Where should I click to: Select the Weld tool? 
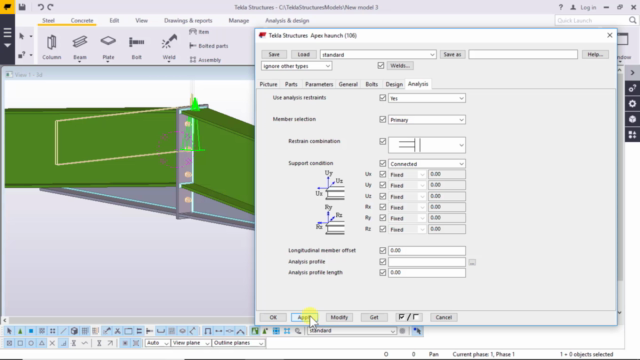click(x=169, y=47)
